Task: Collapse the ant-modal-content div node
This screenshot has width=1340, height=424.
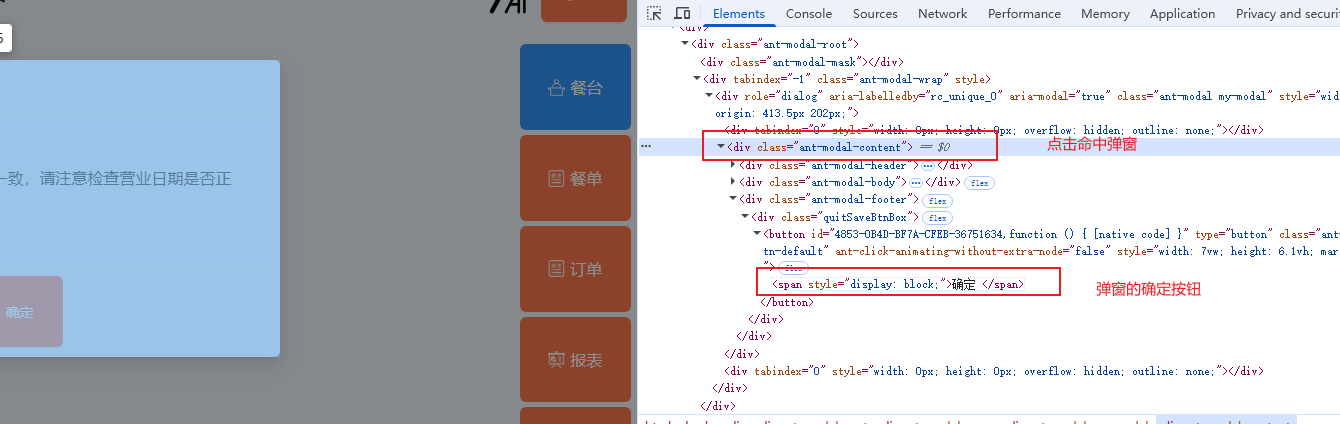Action: pos(722,147)
